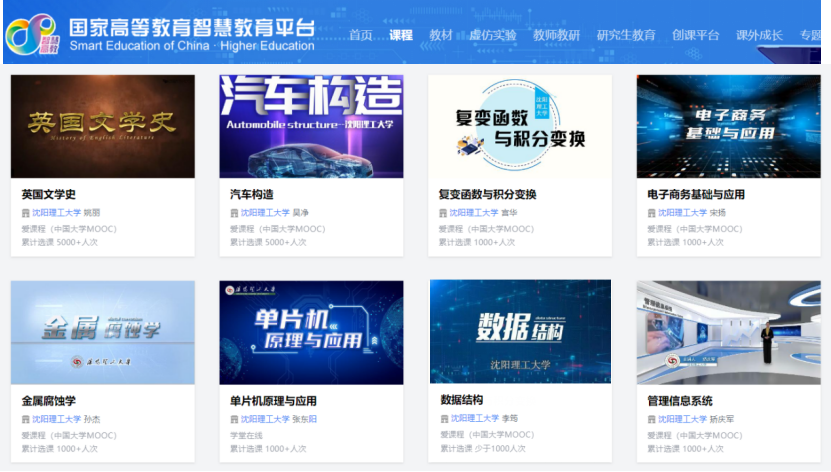The height and width of the screenshot is (472, 831).
Task: Click 沈阳理工大学 link under 复变函数与积分变换
Action: tap(474, 212)
